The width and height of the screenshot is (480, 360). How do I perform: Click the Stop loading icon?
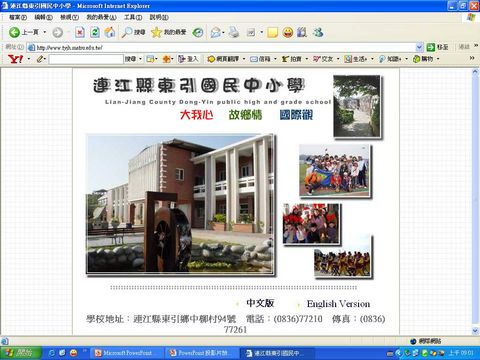(x=79, y=32)
